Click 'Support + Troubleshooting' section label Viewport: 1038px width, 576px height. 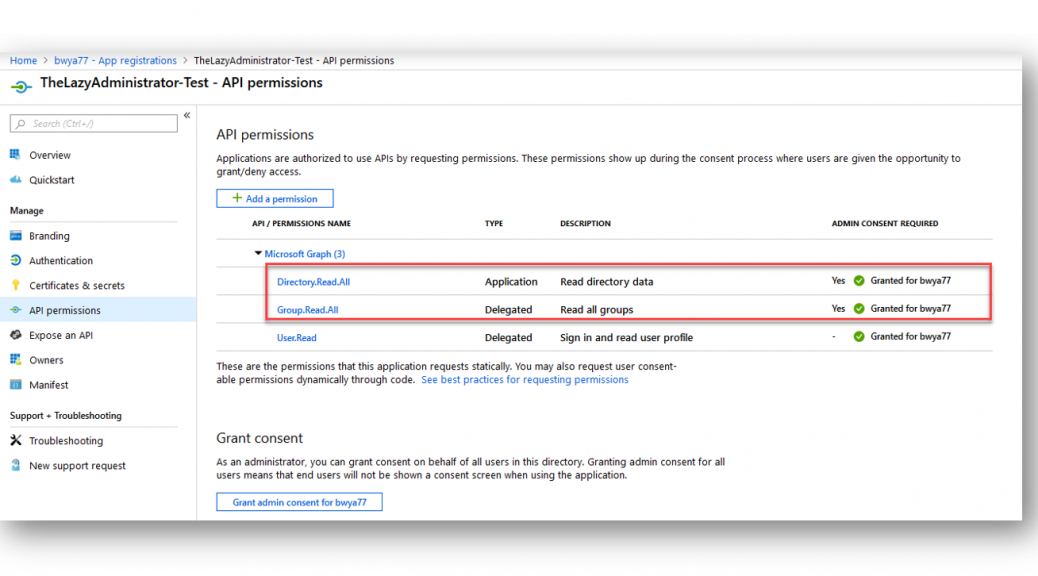tap(66, 416)
